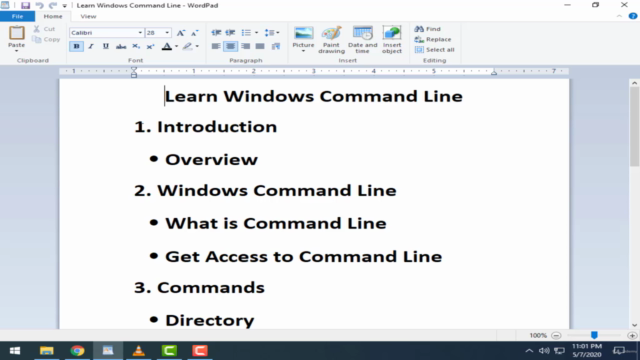
Task: Choose Select all
Action: point(435,50)
